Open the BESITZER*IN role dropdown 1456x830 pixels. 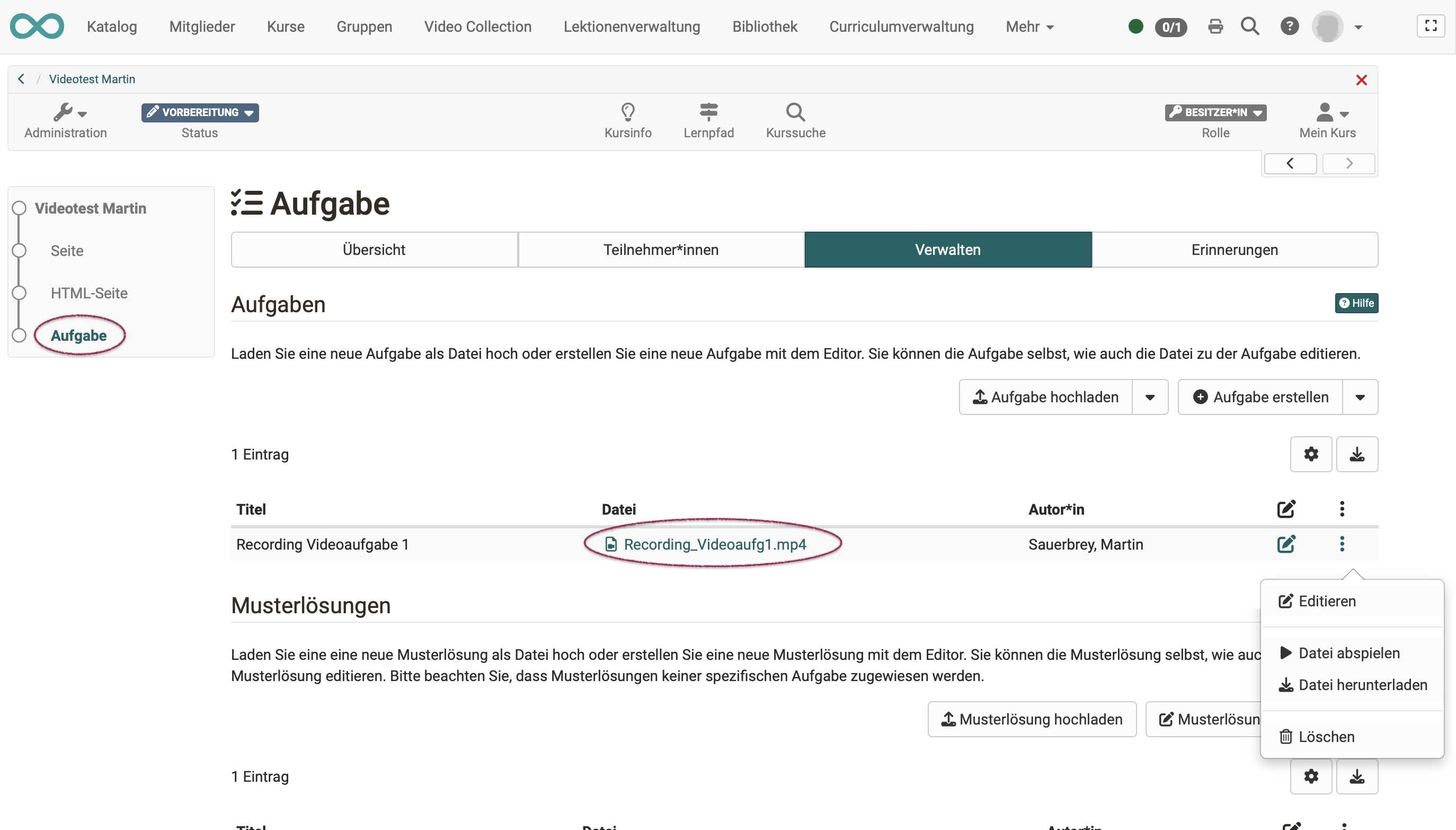coord(1258,112)
